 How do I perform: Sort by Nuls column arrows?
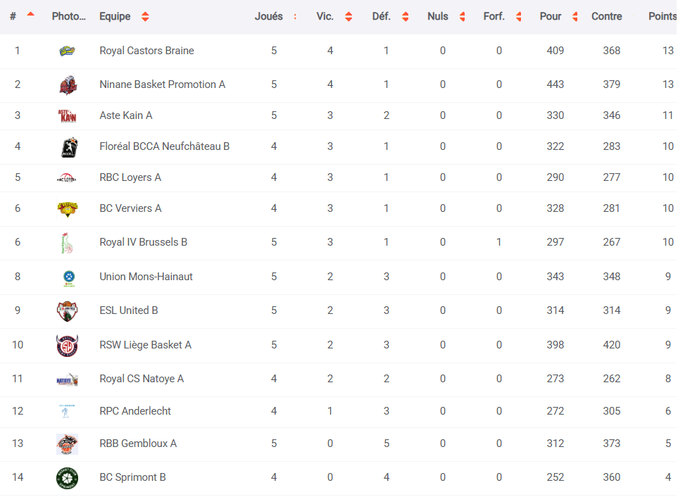(462, 17)
